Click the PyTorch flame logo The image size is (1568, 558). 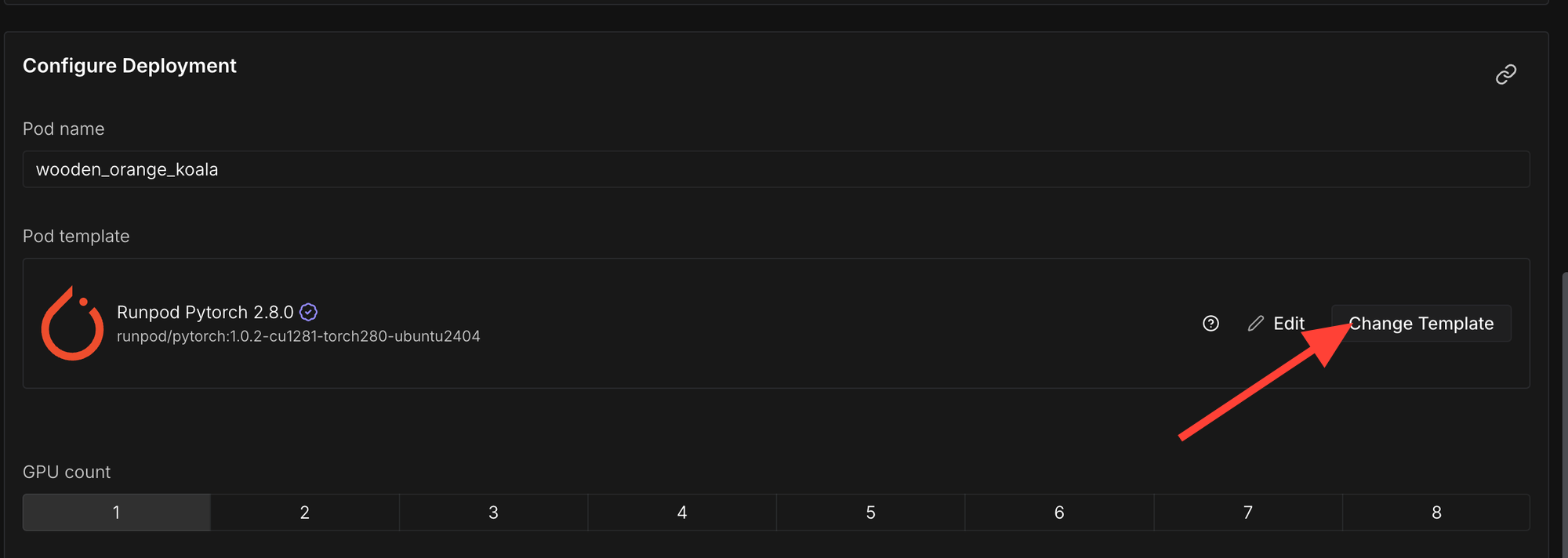(x=72, y=324)
